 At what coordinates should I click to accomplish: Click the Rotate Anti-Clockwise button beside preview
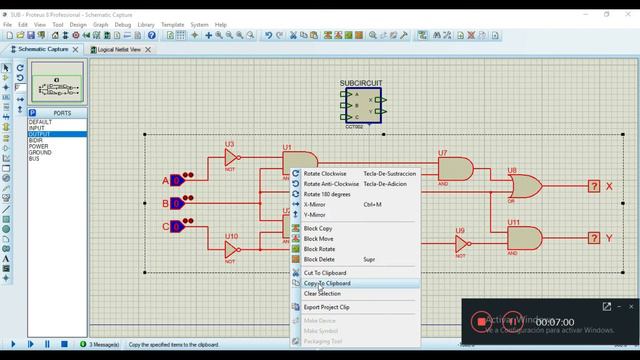click(20, 78)
